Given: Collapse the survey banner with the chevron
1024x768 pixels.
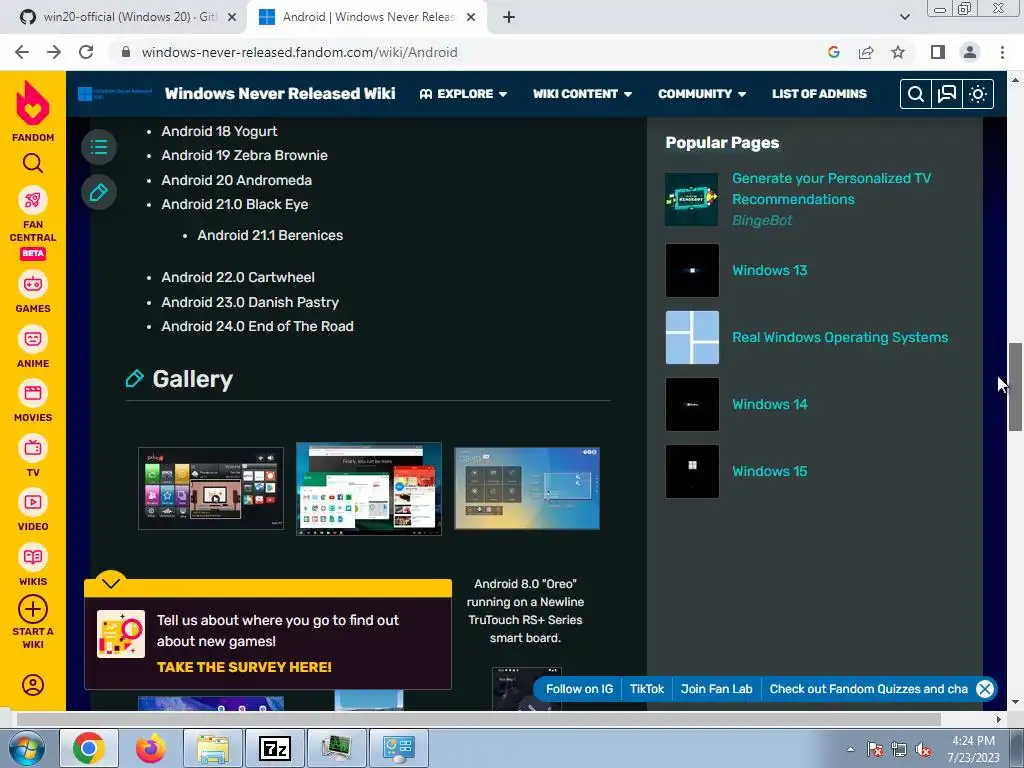Looking at the screenshot, I should (x=111, y=583).
